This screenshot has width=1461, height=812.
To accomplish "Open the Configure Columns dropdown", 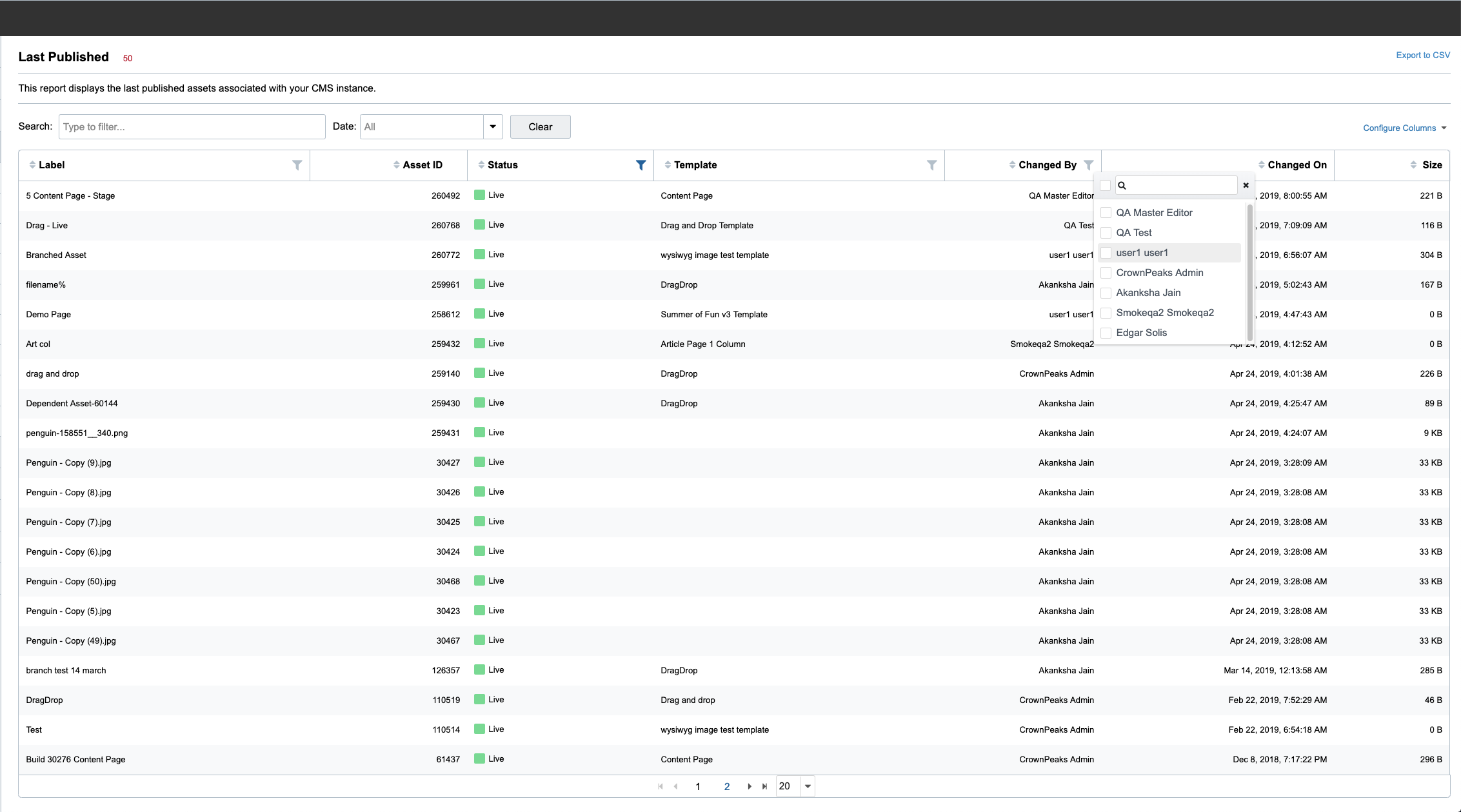I will 1404,128.
